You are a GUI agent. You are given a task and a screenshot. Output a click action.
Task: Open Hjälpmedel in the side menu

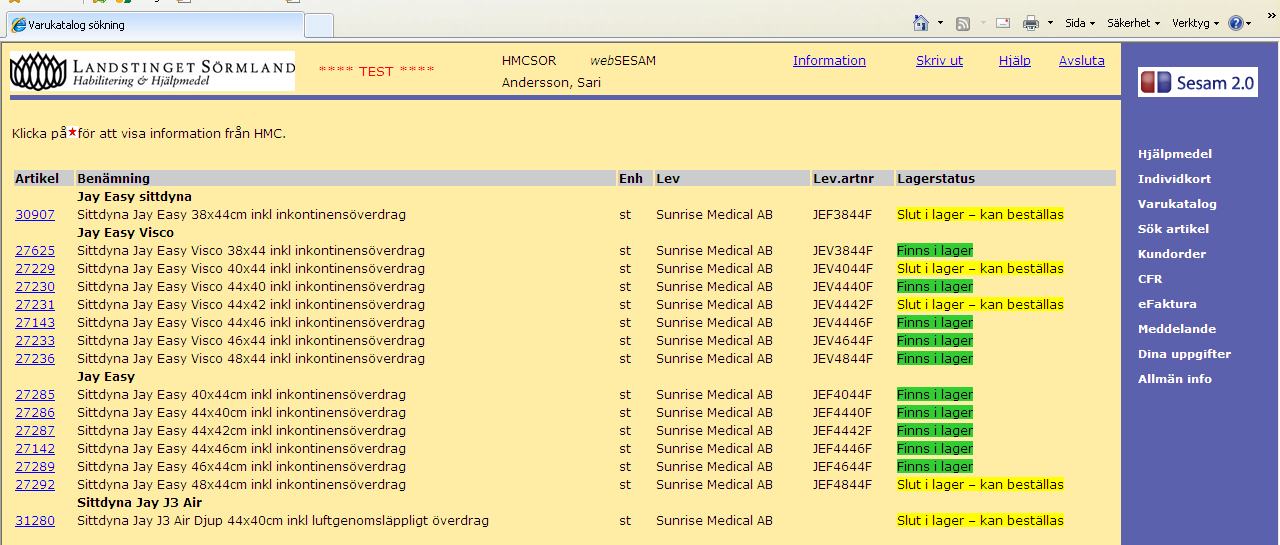point(1175,154)
